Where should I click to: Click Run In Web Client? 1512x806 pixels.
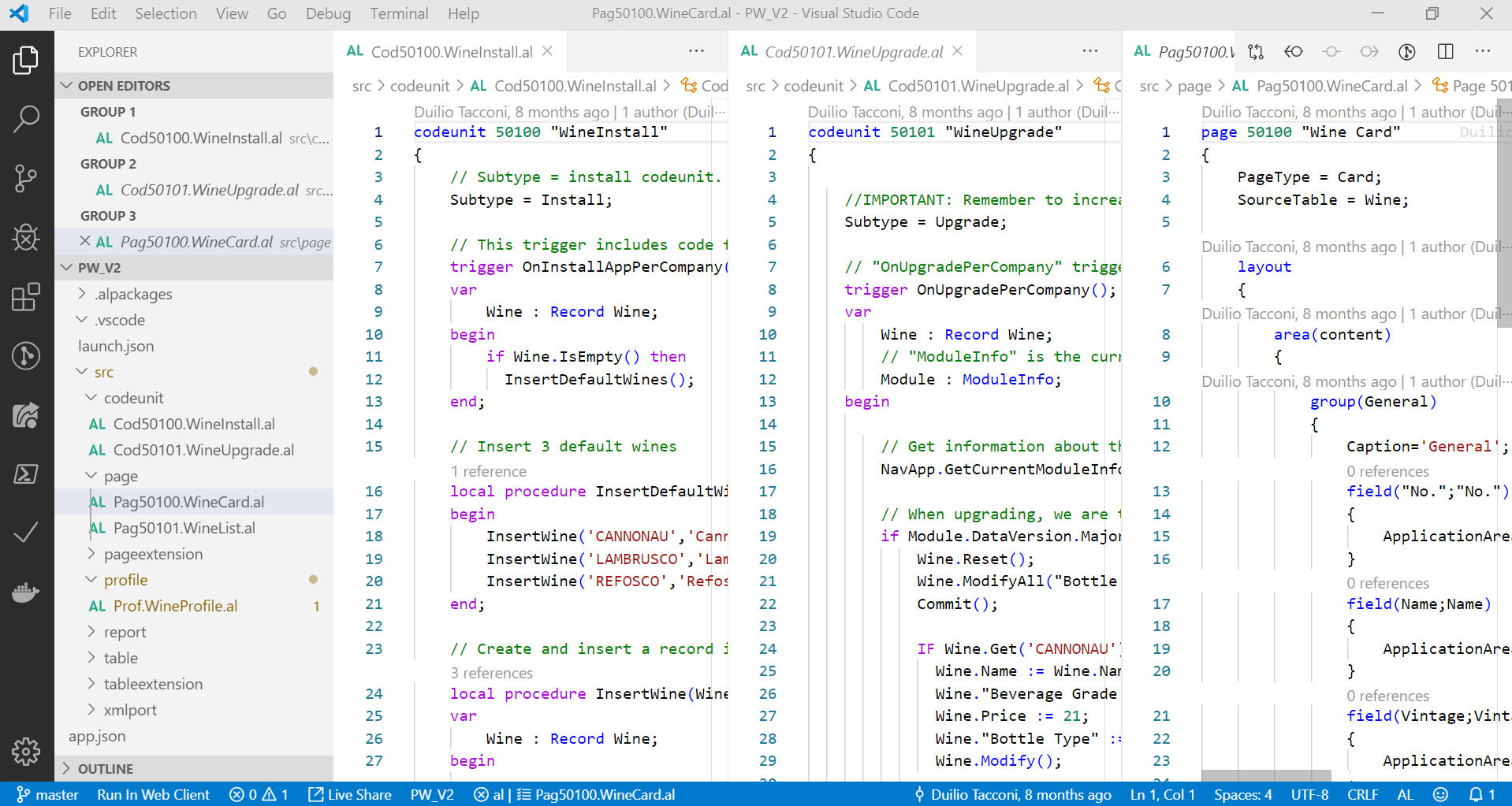click(x=153, y=794)
